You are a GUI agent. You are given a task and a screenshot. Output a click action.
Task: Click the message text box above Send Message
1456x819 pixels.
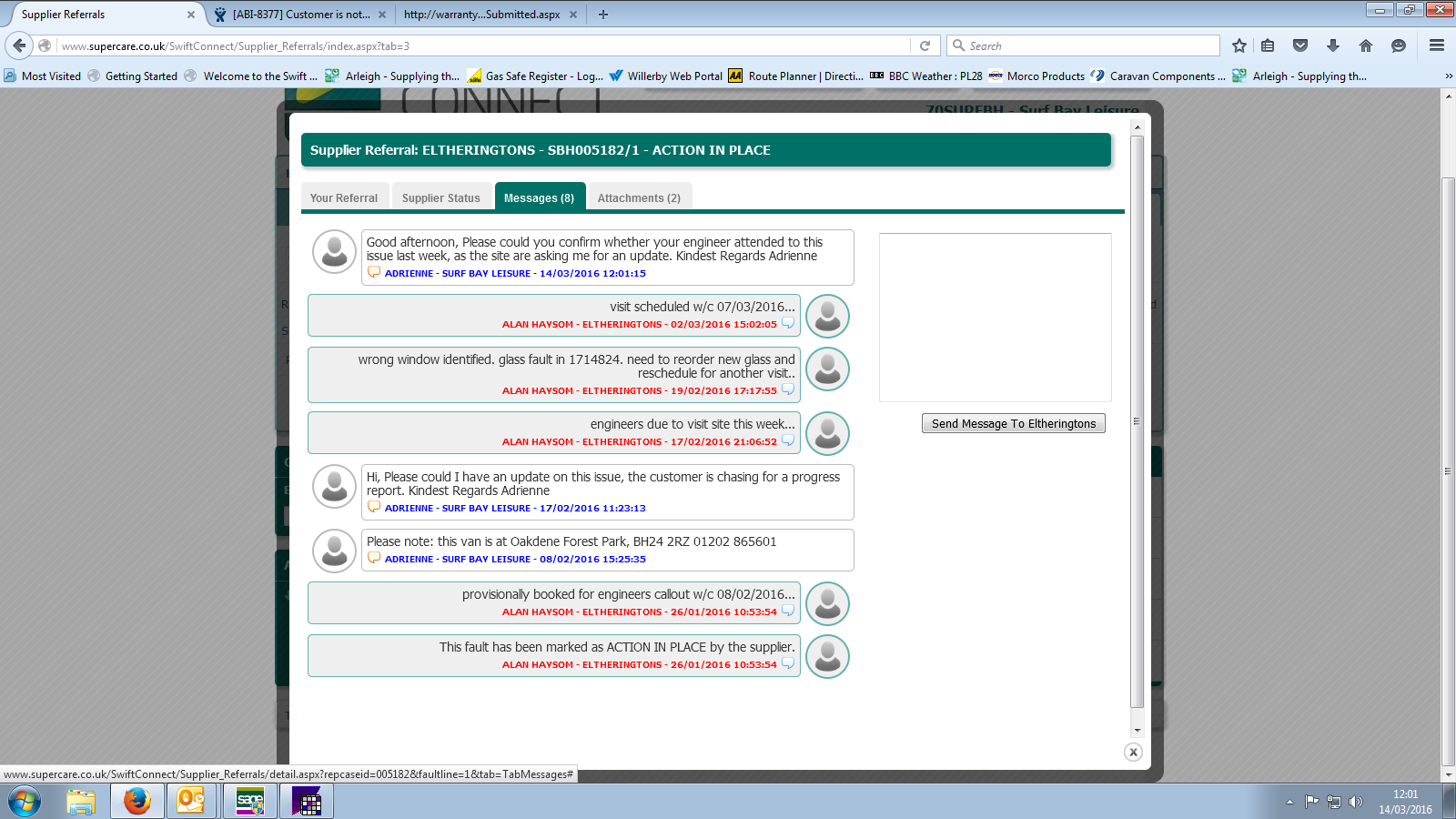pyautogui.click(x=996, y=318)
